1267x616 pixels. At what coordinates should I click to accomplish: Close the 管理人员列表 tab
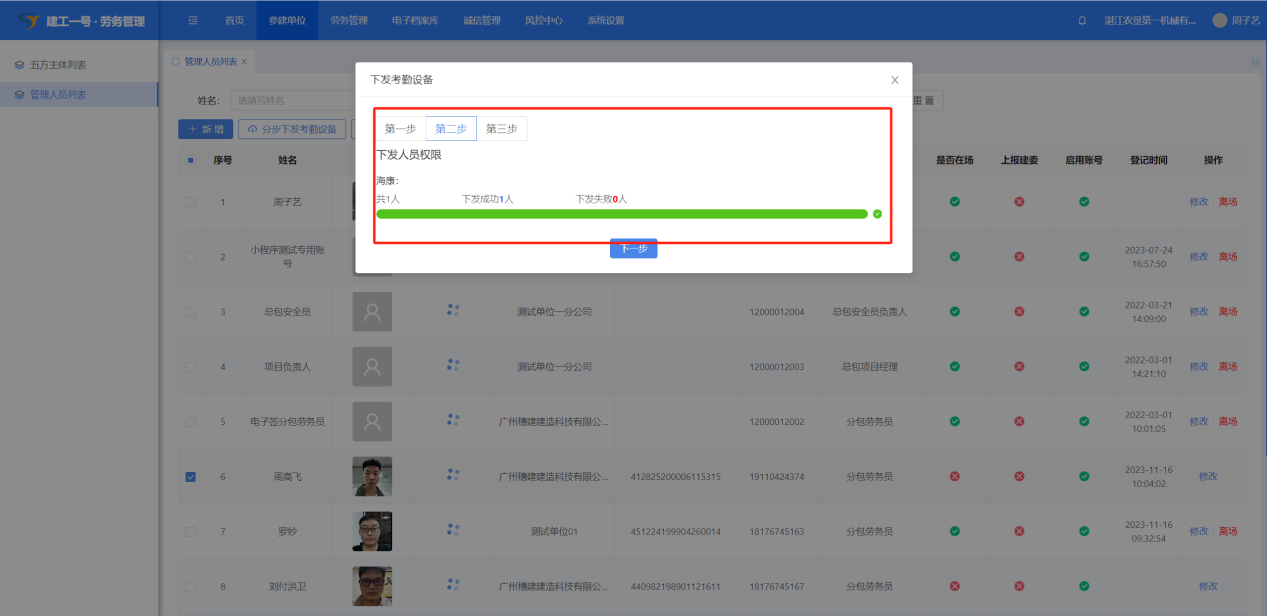coord(244,62)
